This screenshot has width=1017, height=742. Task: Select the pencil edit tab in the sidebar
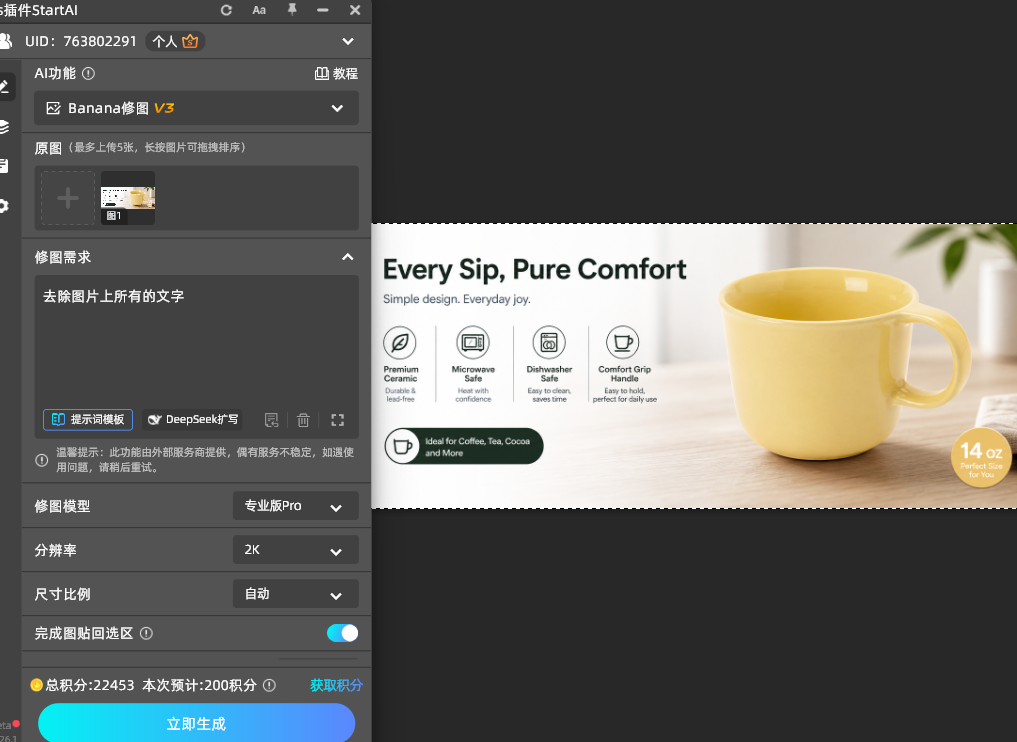tap(5, 86)
